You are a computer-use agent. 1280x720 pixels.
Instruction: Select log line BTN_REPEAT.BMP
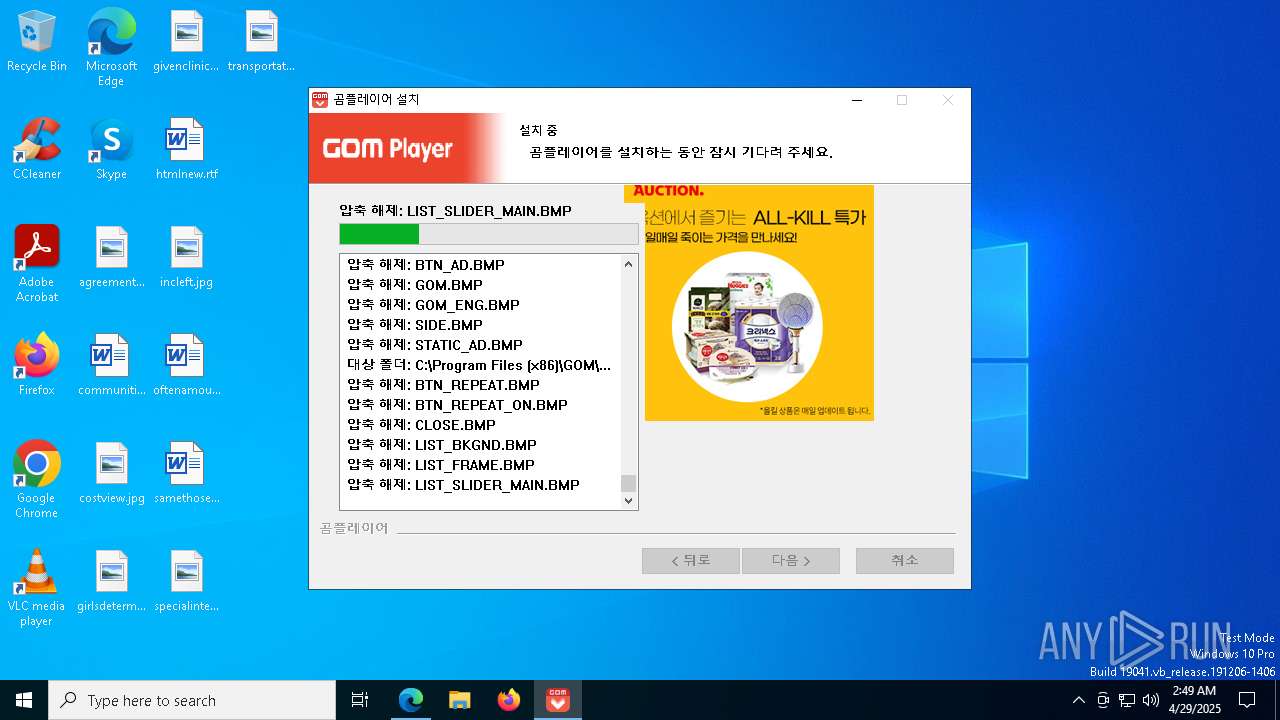[x=442, y=385]
